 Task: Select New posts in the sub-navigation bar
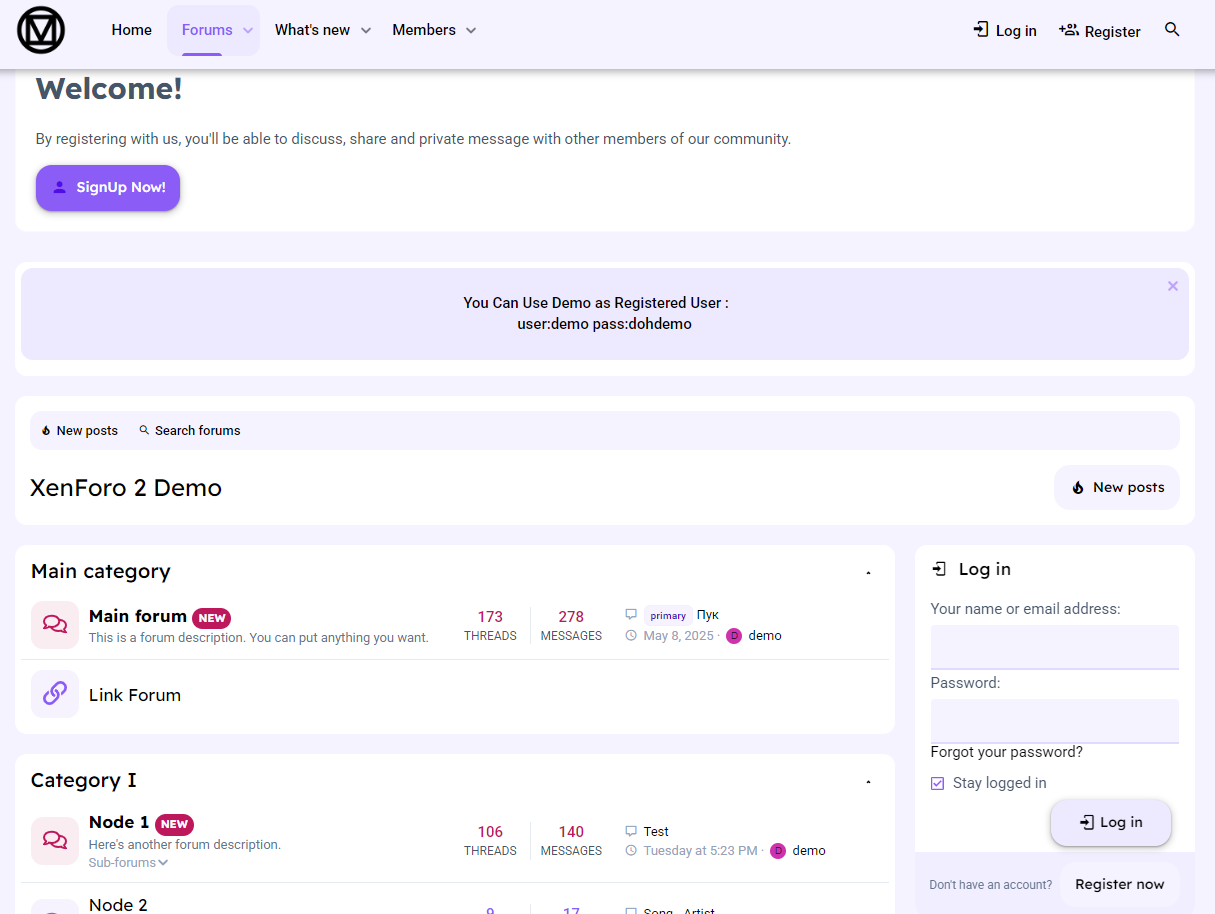point(79,431)
